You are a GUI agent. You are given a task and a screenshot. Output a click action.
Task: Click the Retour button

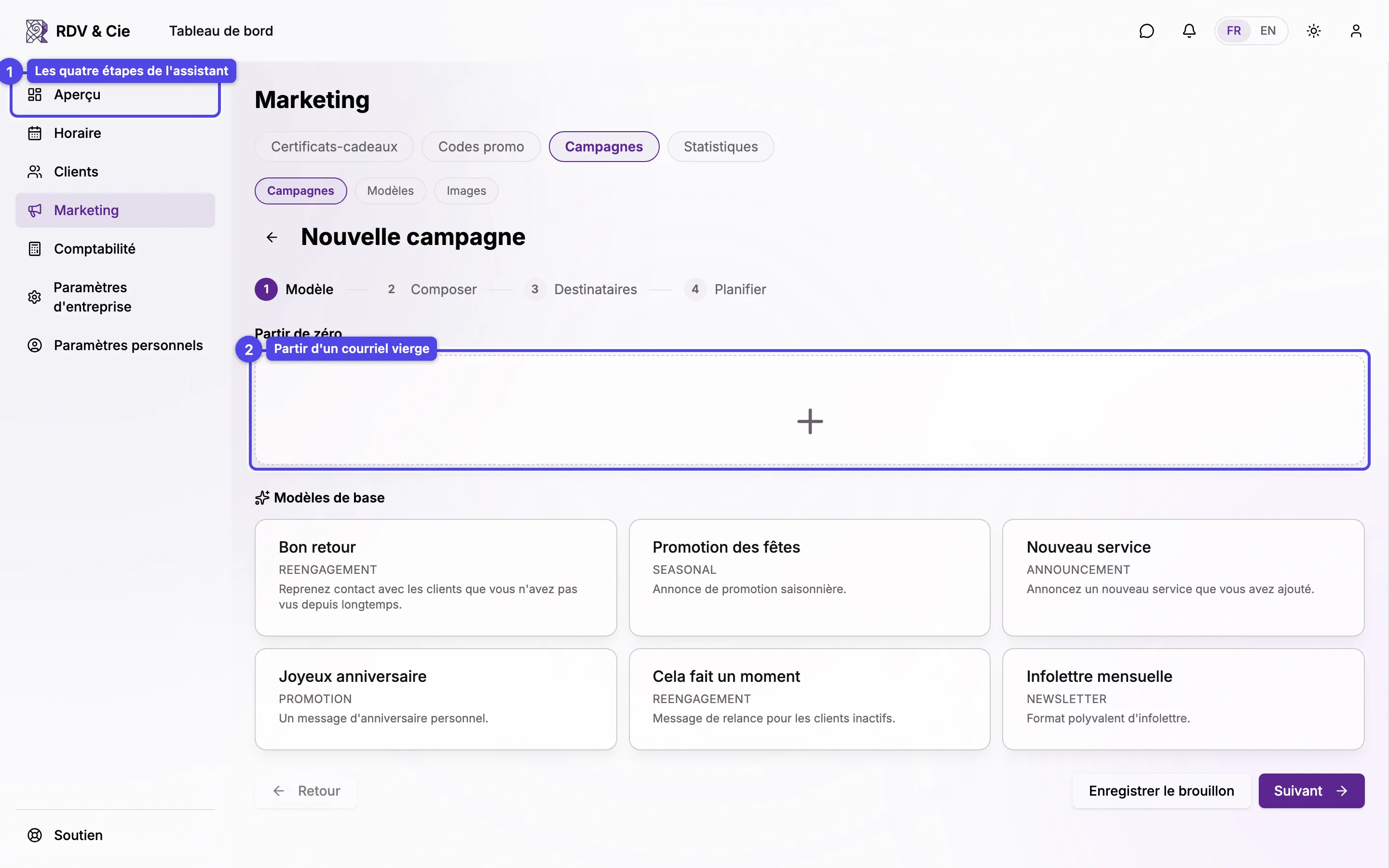click(306, 790)
